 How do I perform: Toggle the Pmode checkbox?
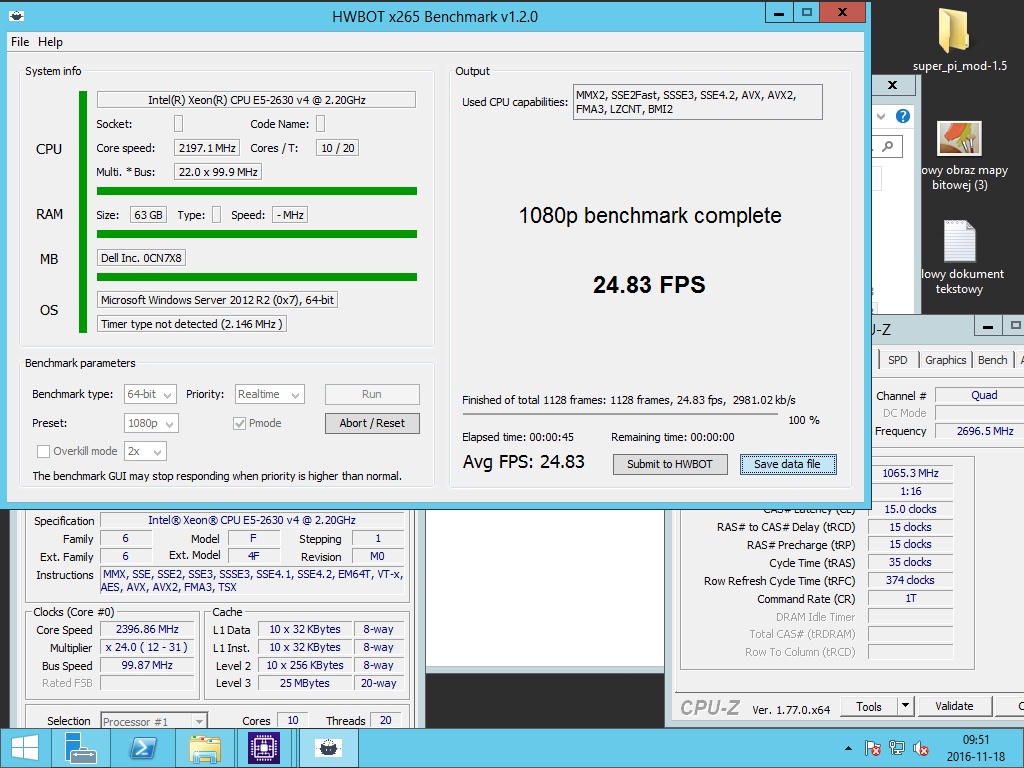click(x=240, y=423)
